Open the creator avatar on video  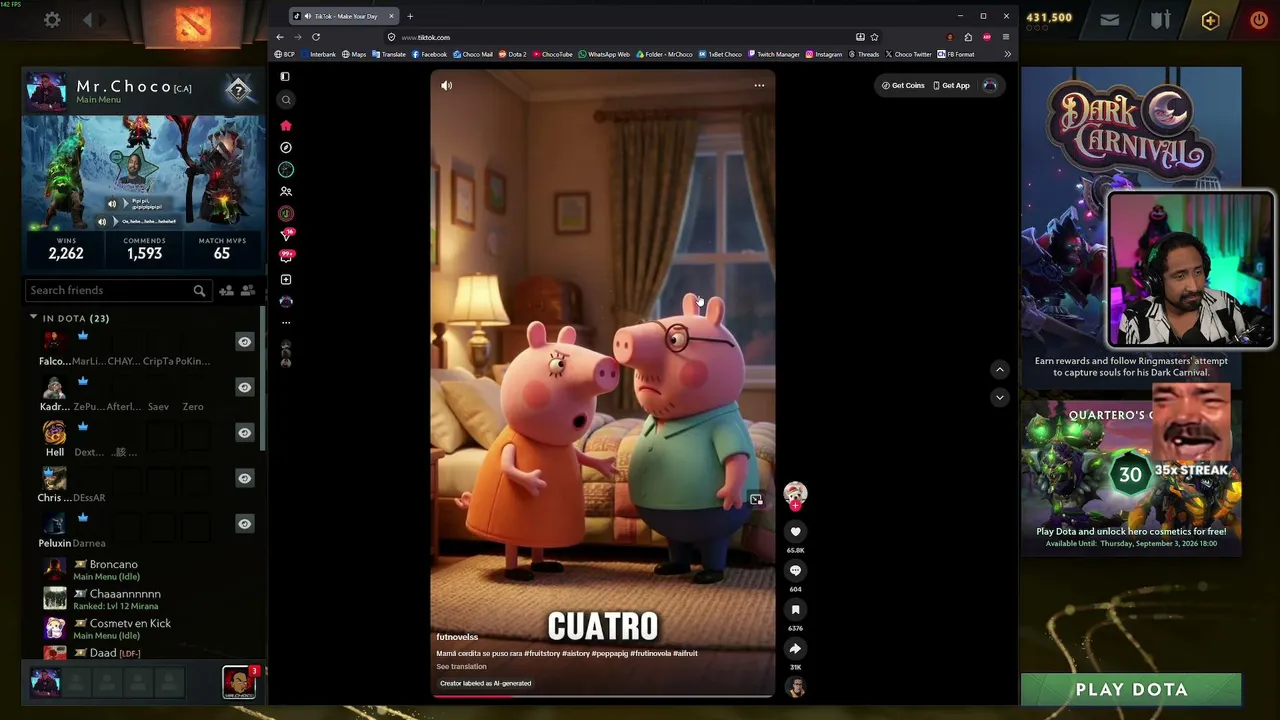[795, 493]
